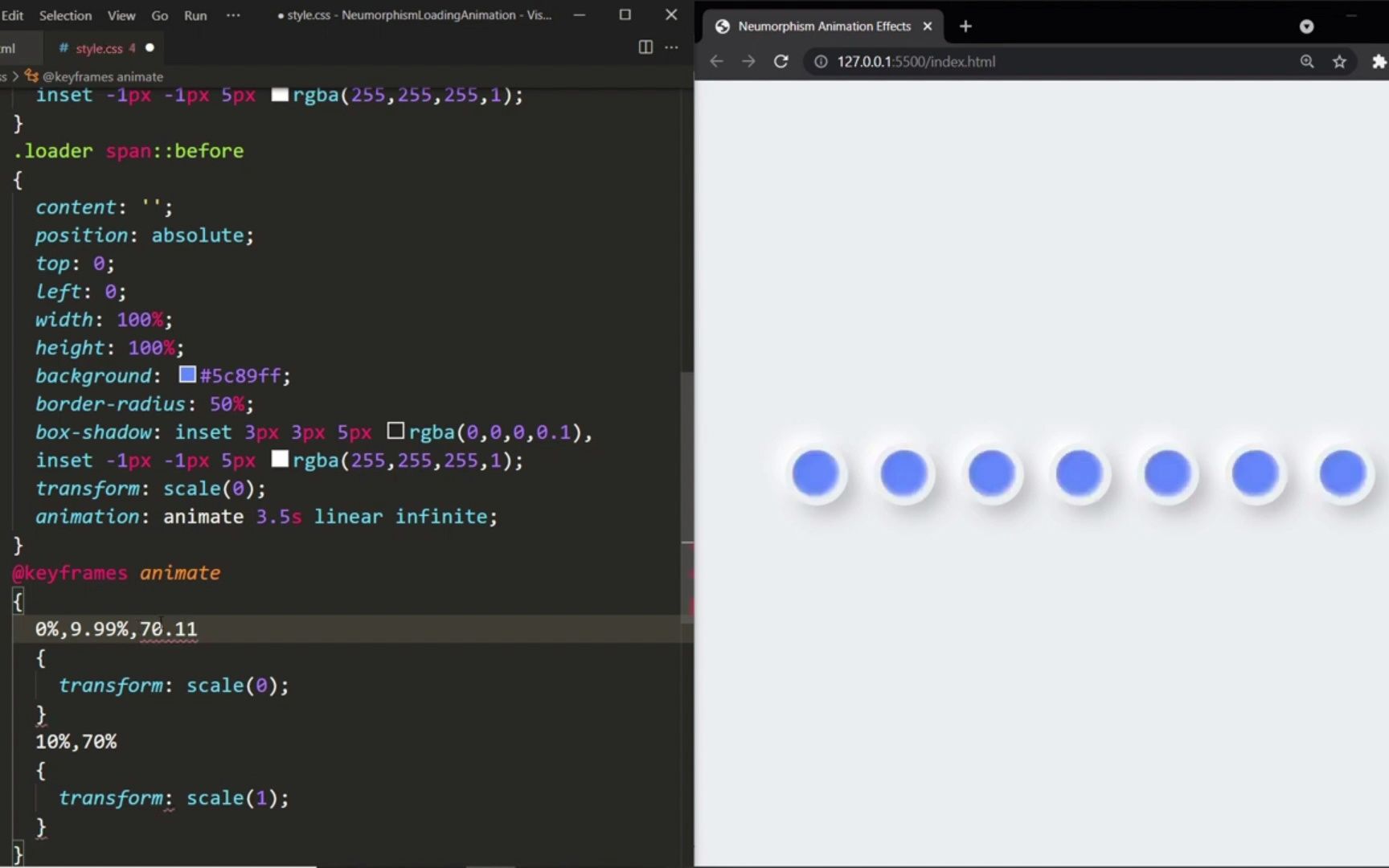Open the Selection menu
Image resolution: width=1389 pixels, height=868 pixels.
point(65,15)
